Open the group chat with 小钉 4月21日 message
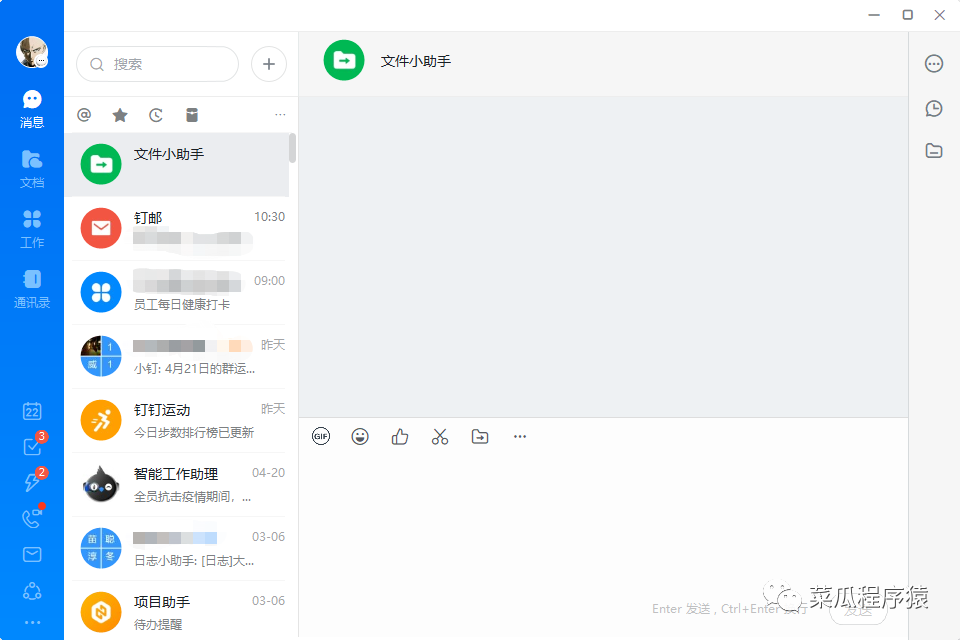 [x=176, y=356]
